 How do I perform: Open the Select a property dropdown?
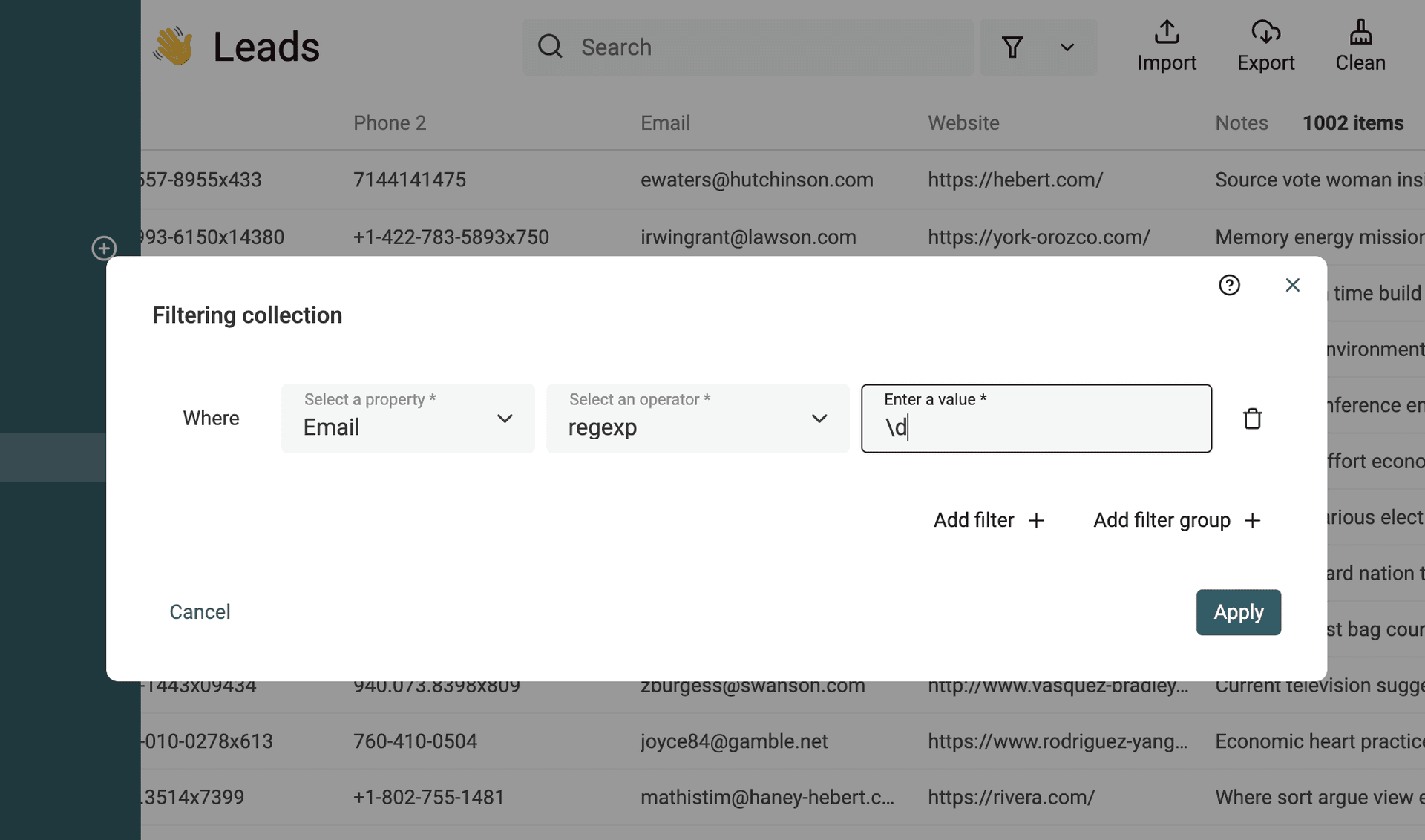(407, 419)
